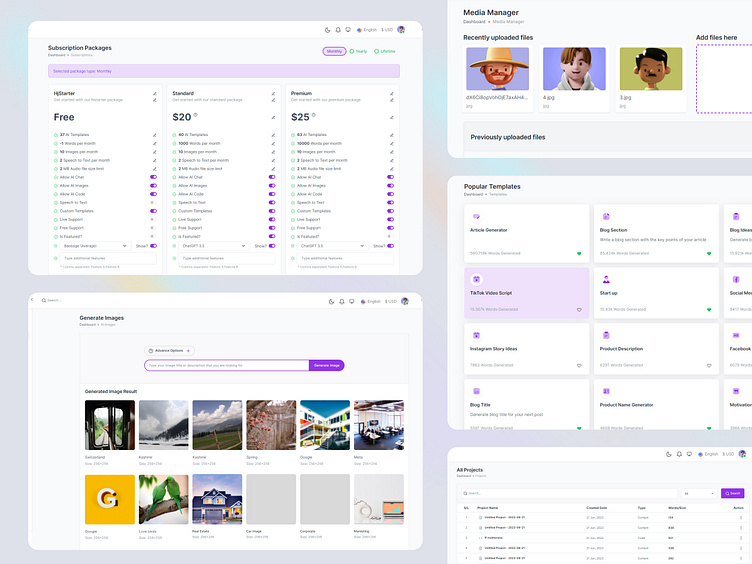The height and width of the screenshot is (564, 752).
Task: Select the Lifetime package type
Action: [x=385, y=51]
